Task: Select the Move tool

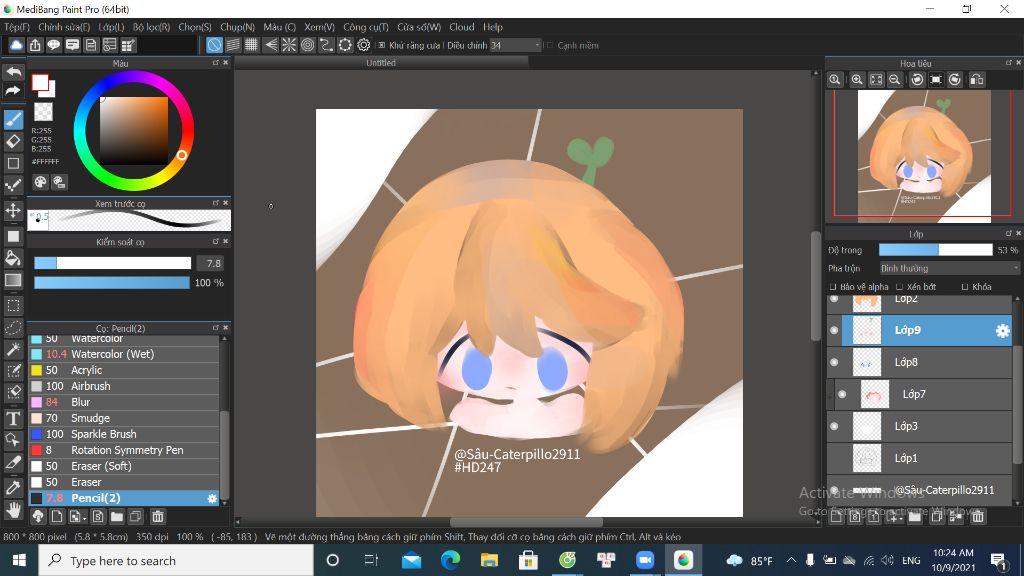Action: (x=13, y=210)
